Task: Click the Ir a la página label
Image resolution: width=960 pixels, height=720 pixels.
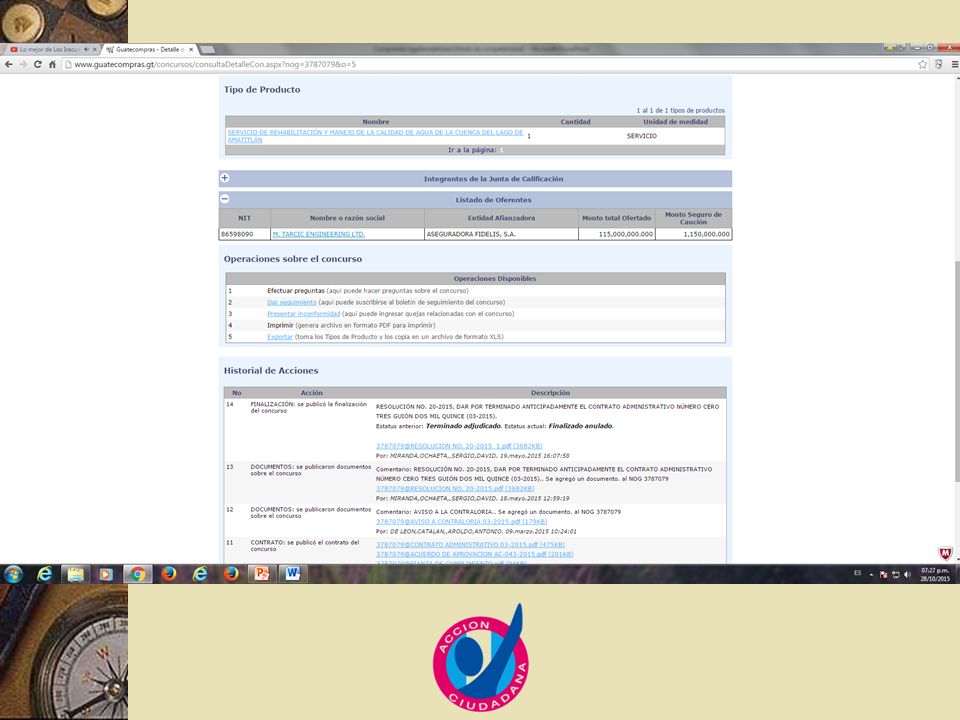Action: [x=472, y=150]
